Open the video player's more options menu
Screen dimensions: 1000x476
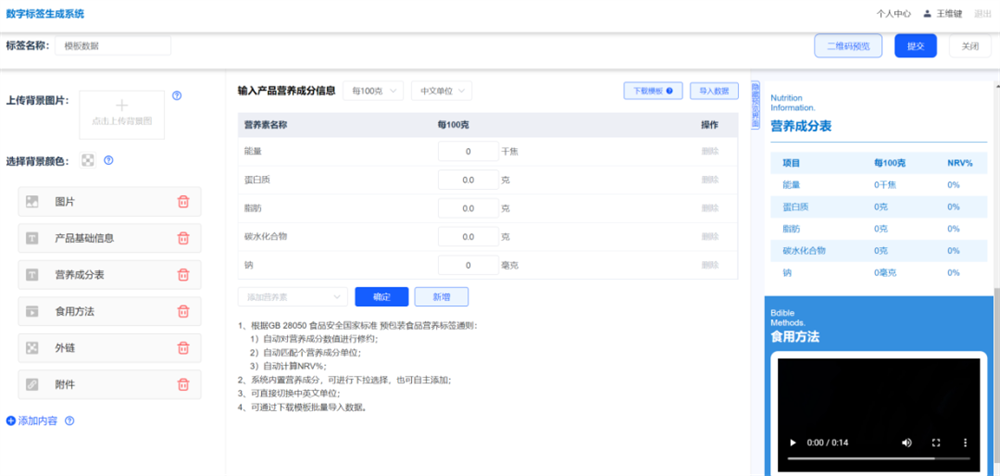point(965,443)
